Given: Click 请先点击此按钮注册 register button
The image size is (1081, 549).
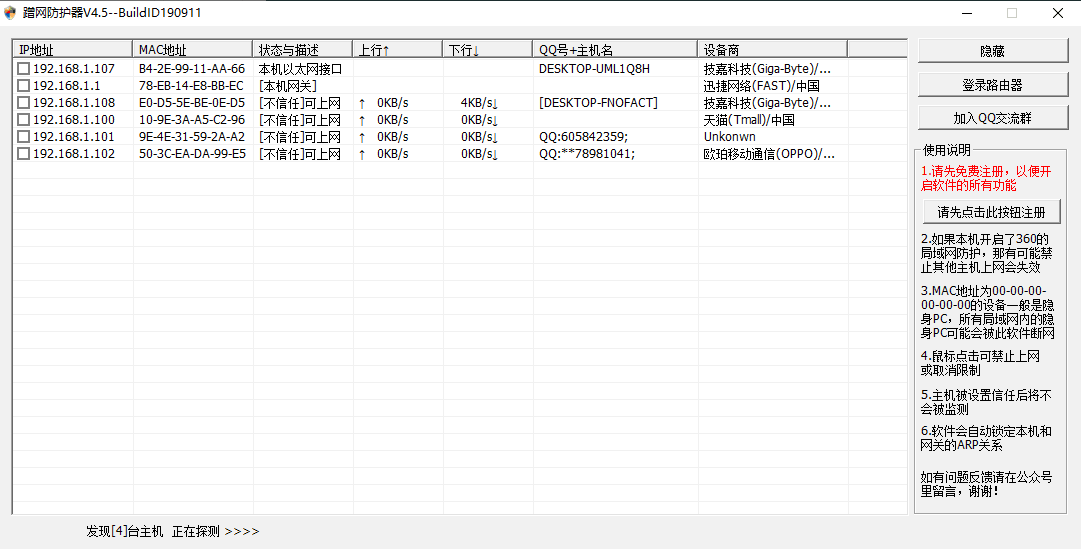Looking at the screenshot, I should click(991, 212).
